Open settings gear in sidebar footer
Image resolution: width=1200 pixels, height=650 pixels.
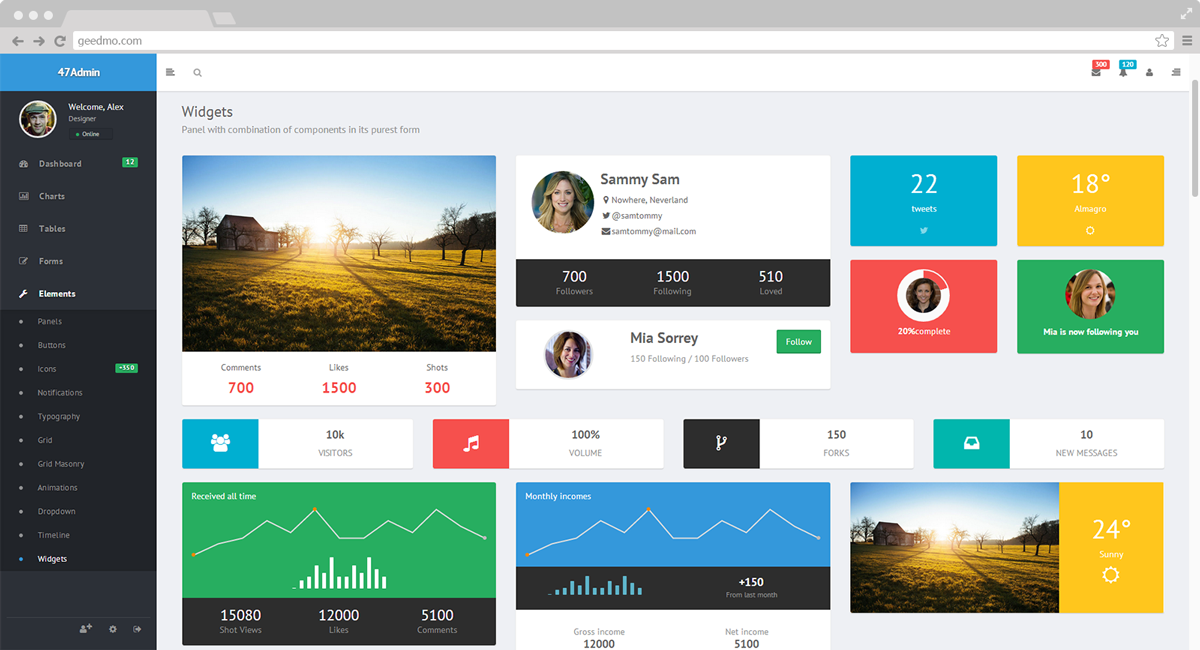pos(112,629)
